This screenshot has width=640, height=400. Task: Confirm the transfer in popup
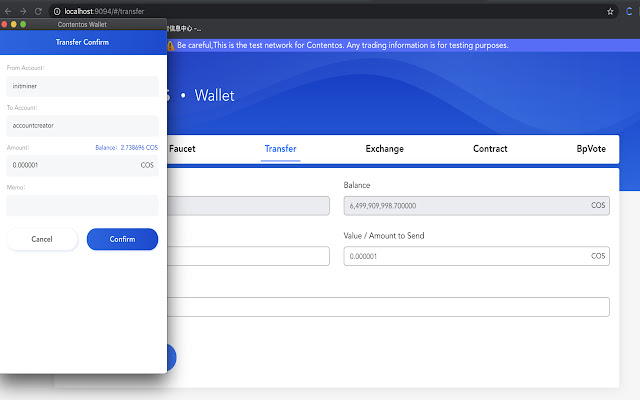(122, 239)
